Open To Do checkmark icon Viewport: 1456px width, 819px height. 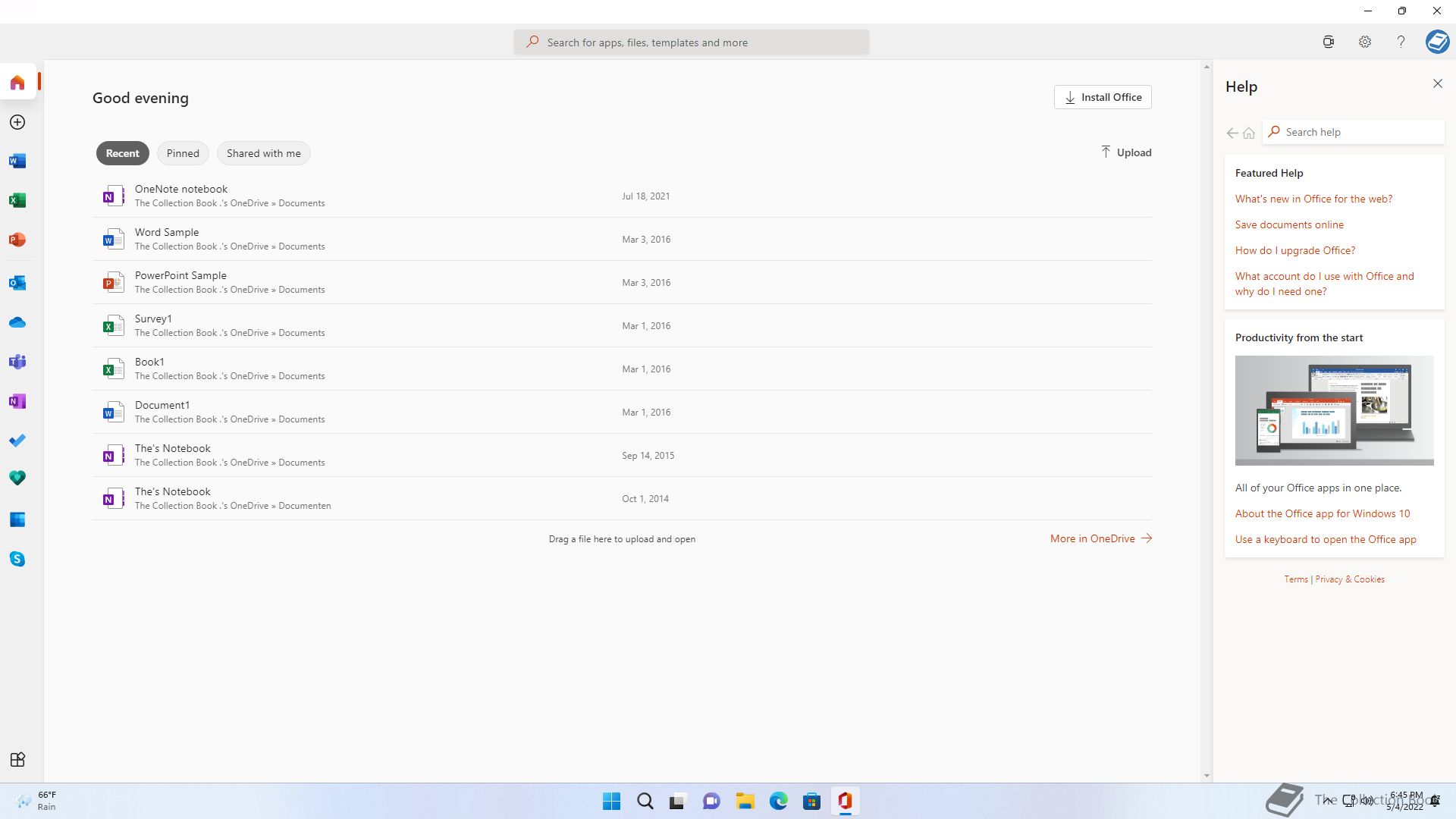pyautogui.click(x=17, y=441)
